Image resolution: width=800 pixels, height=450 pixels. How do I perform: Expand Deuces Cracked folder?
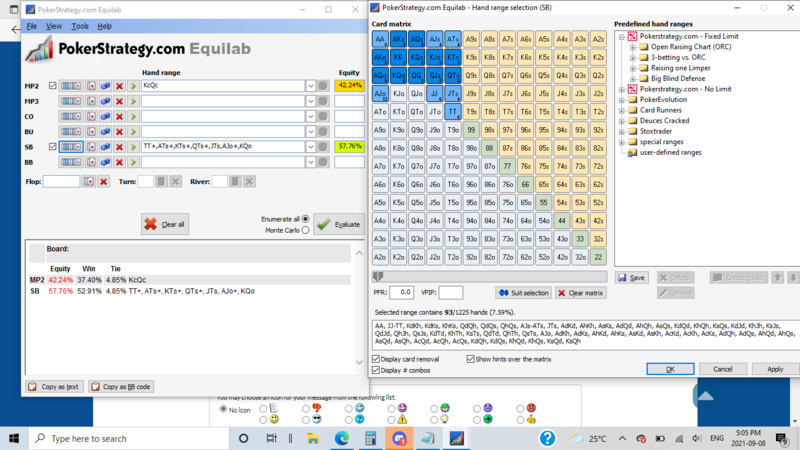click(622, 121)
